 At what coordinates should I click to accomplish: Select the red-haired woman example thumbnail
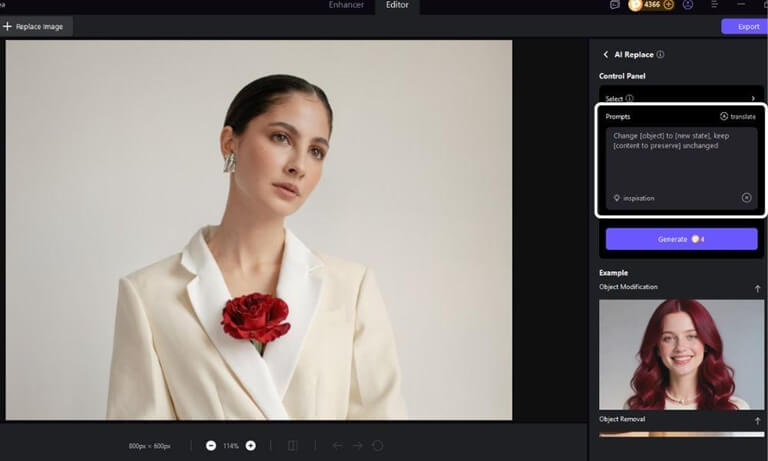click(x=681, y=355)
